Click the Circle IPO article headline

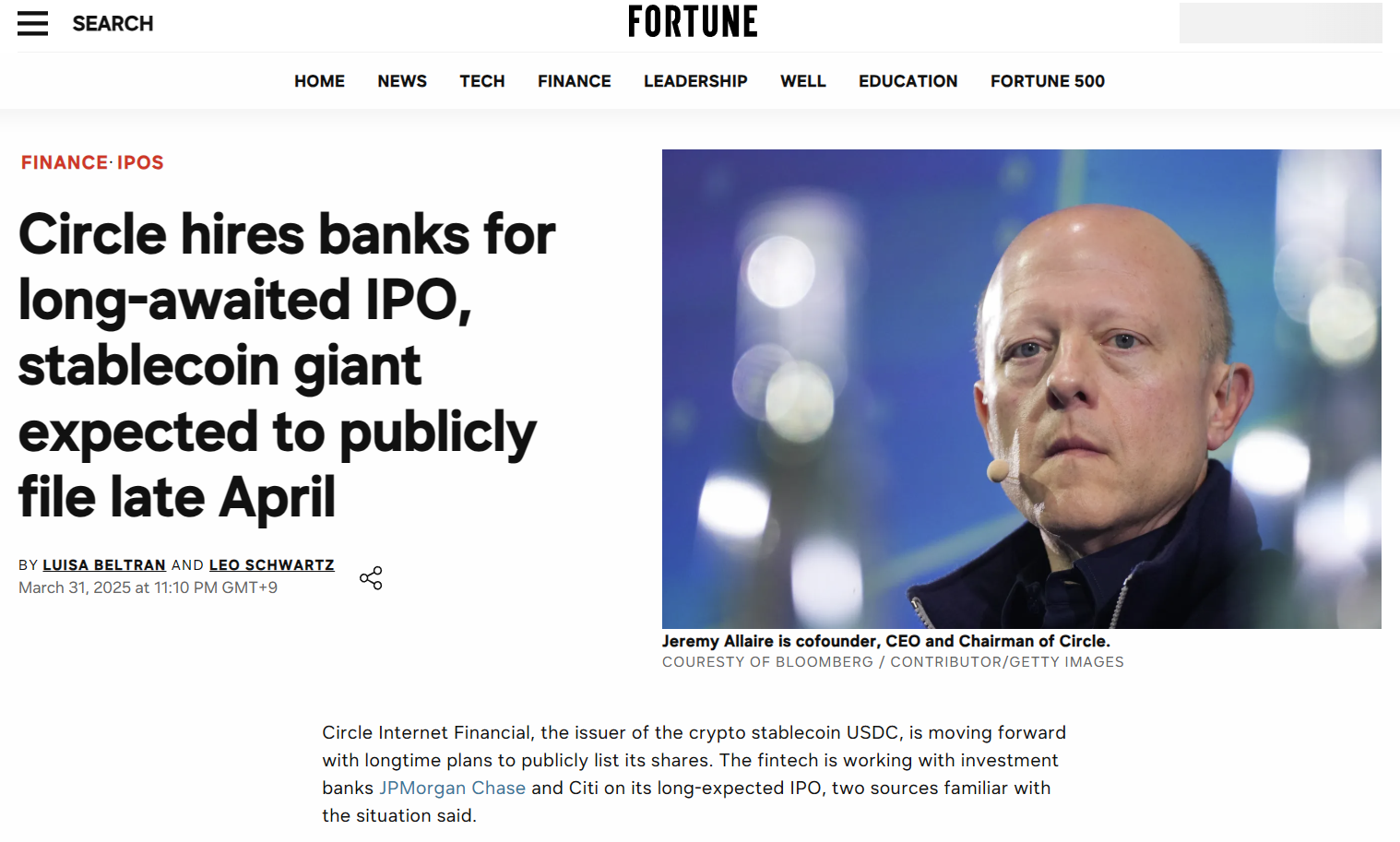[x=286, y=365]
